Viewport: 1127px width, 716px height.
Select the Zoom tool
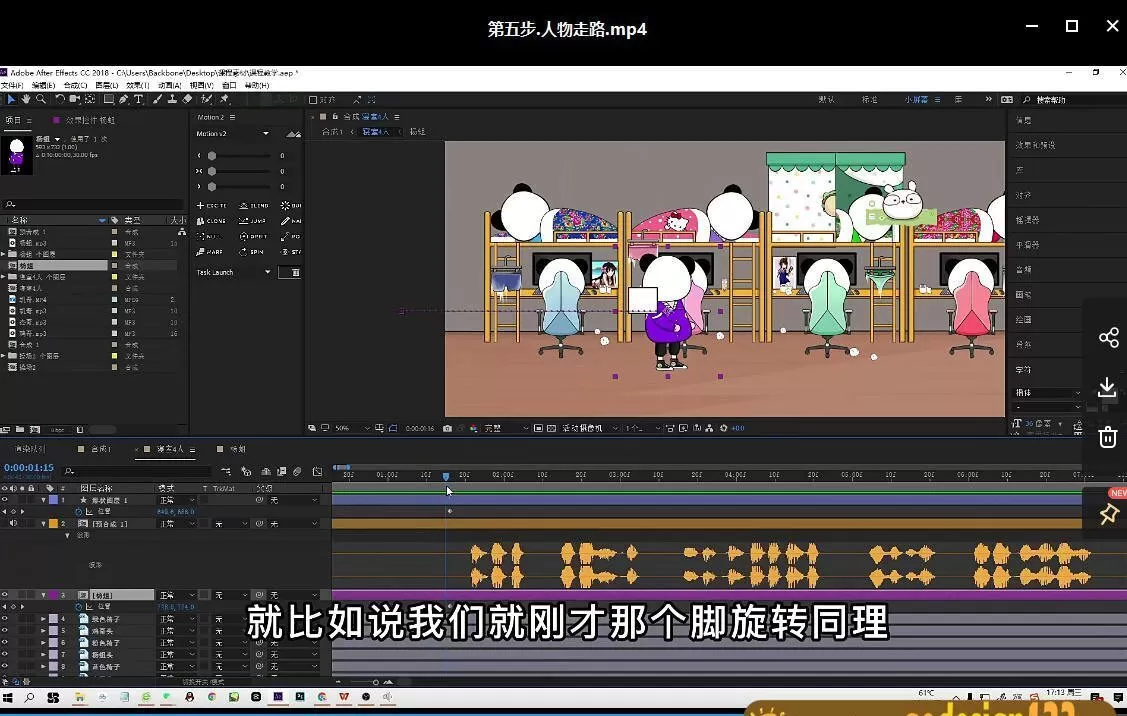[x=40, y=99]
